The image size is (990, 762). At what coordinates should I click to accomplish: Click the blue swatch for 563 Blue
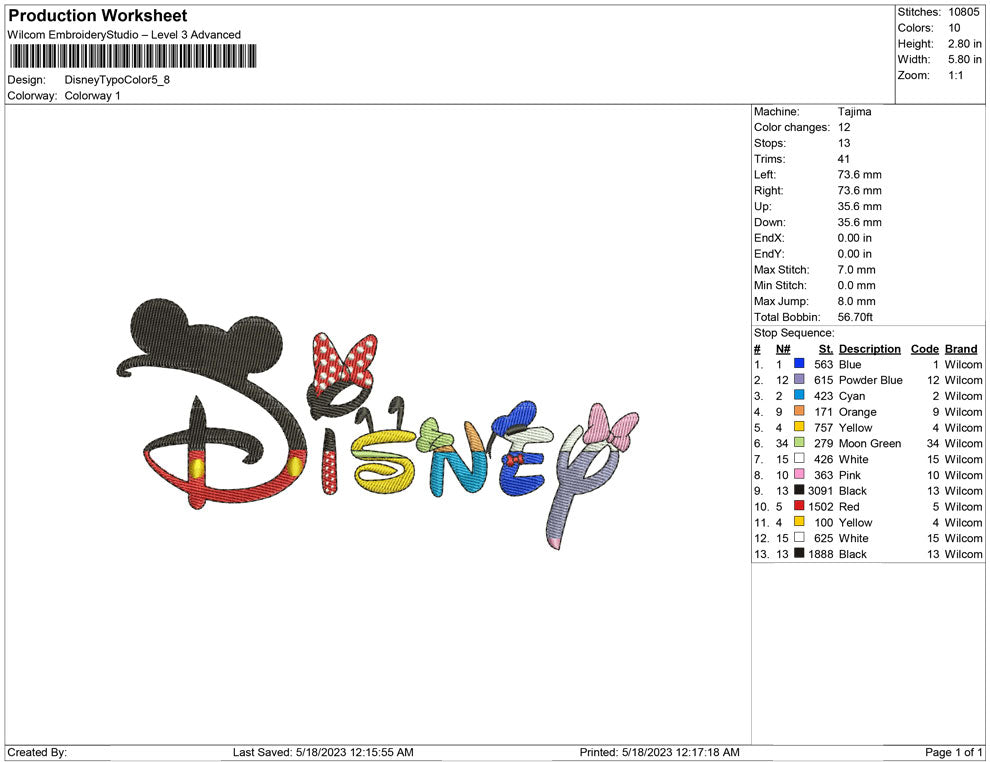(x=799, y=364)
